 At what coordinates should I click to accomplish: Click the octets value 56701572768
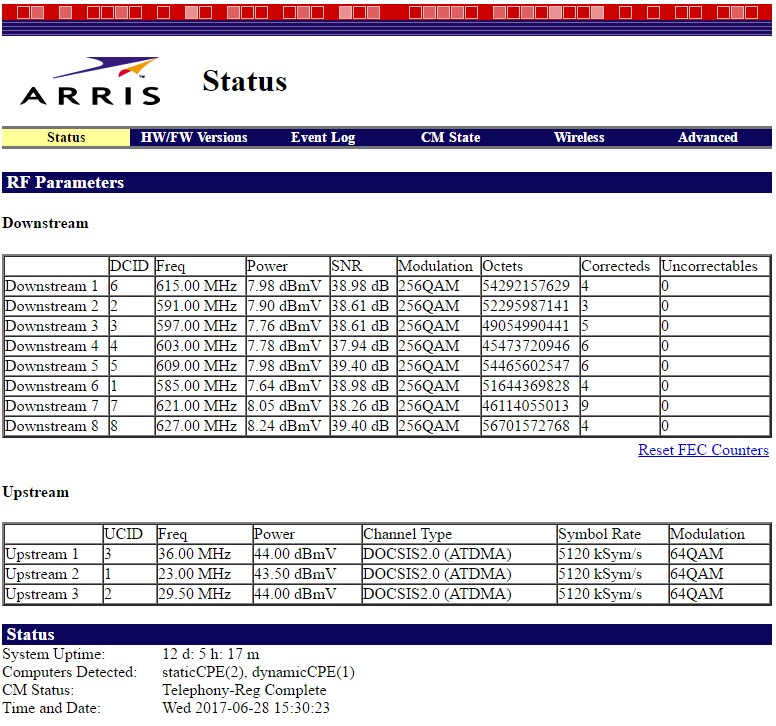coord(526,426)
